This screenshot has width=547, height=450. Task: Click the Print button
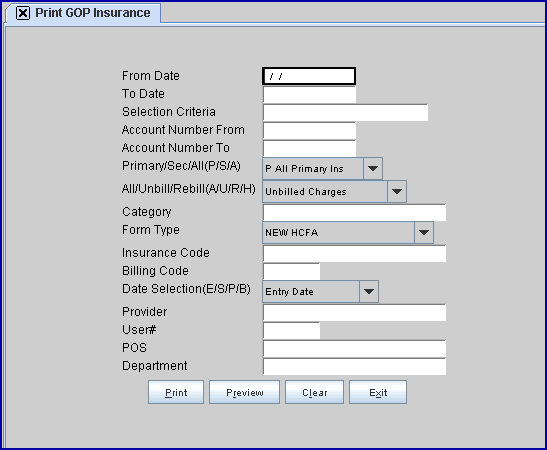click(x=176, y=392)
